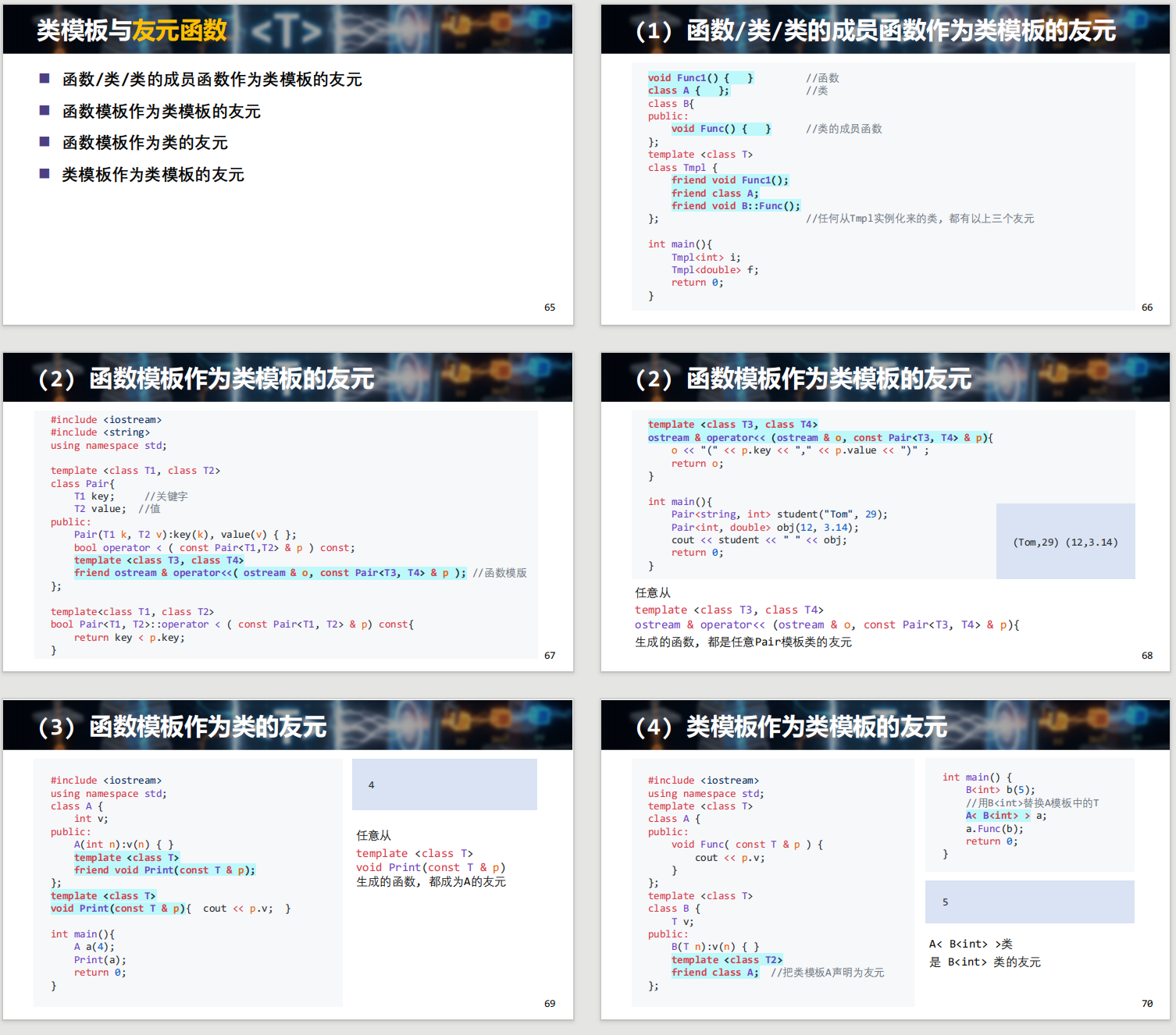Click the line cout << student << " " << obj;

759,540
